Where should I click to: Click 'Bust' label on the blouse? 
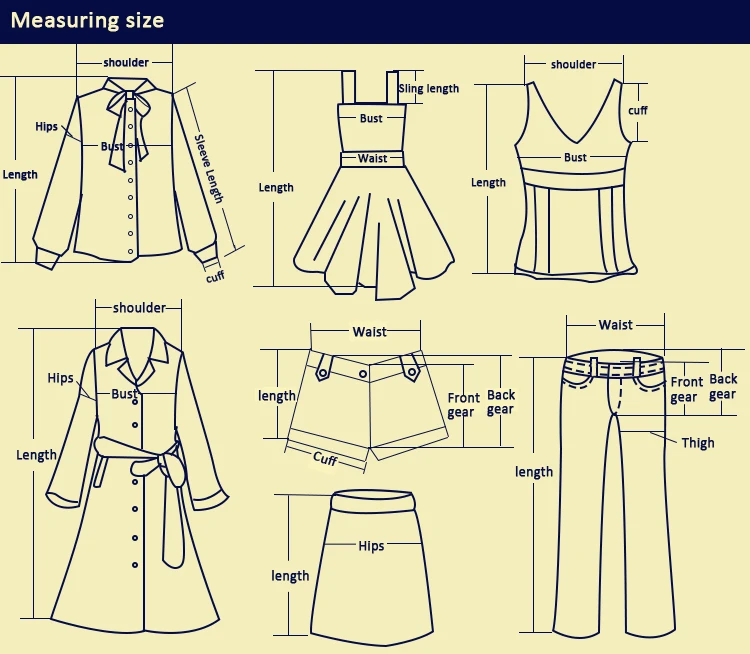[x=112, y=146]
